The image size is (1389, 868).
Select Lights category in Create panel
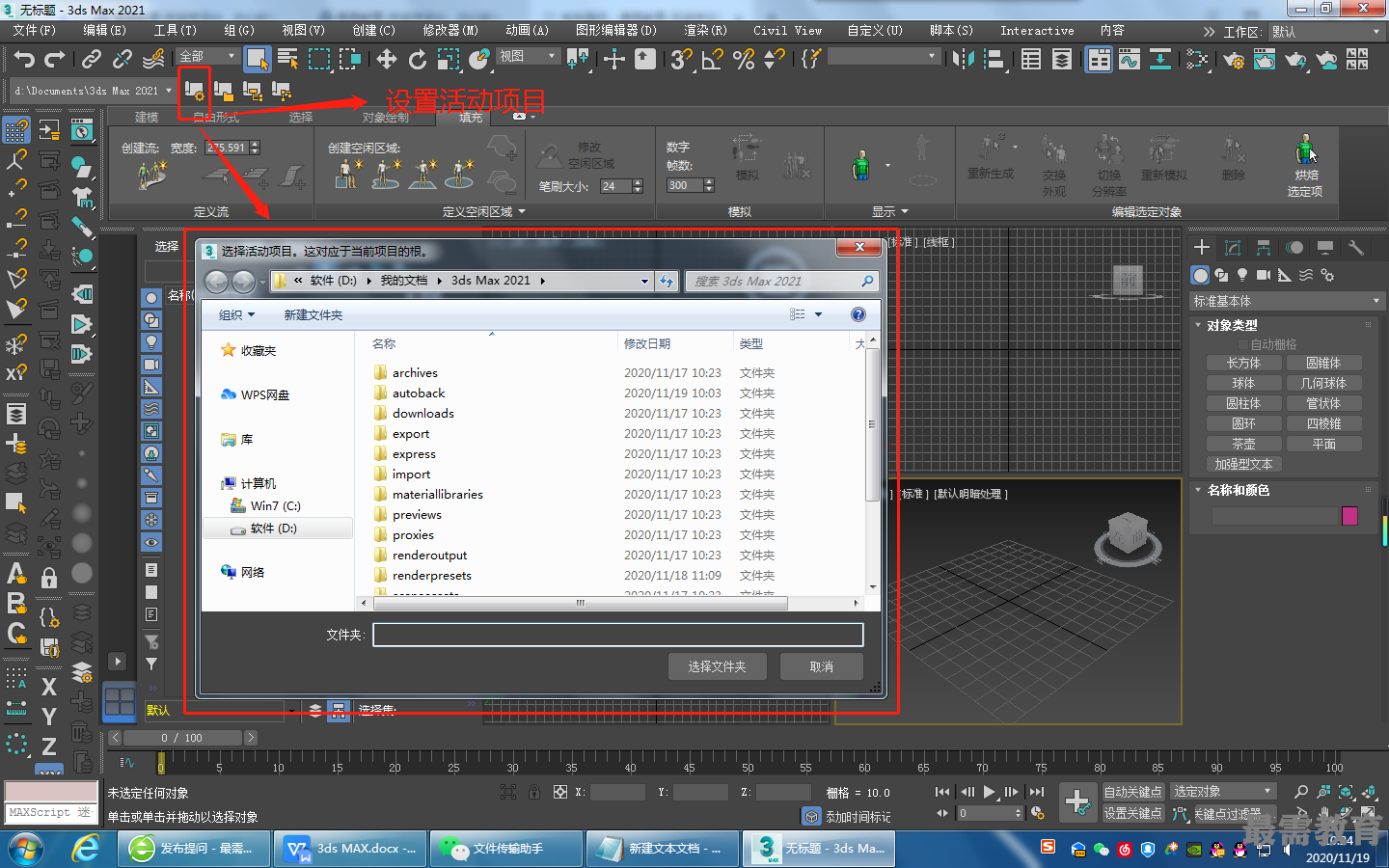pos(1242,275)
